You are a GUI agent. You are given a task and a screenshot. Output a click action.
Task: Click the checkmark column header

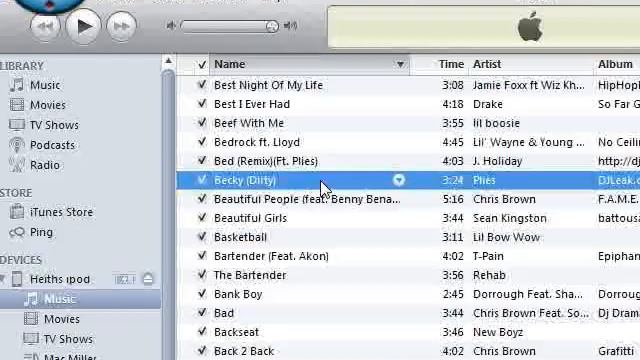tap(202, 64)
